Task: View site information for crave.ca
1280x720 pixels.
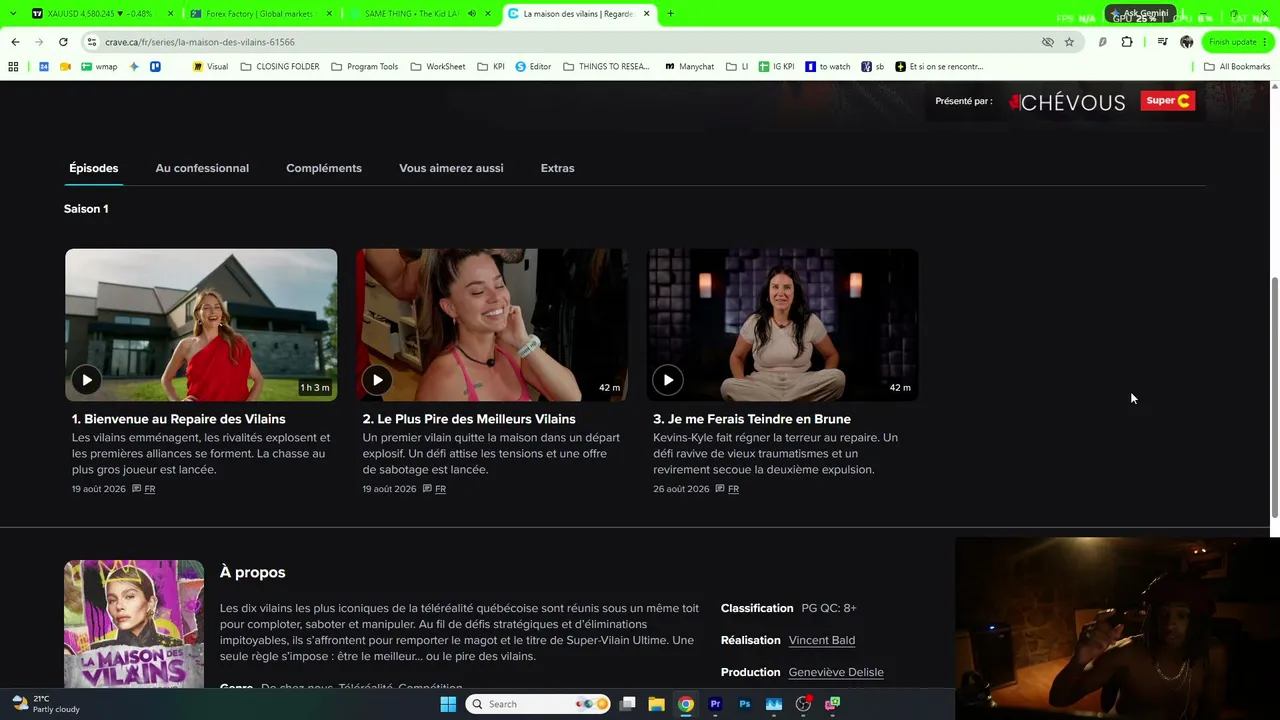Action: click(92, 42)
